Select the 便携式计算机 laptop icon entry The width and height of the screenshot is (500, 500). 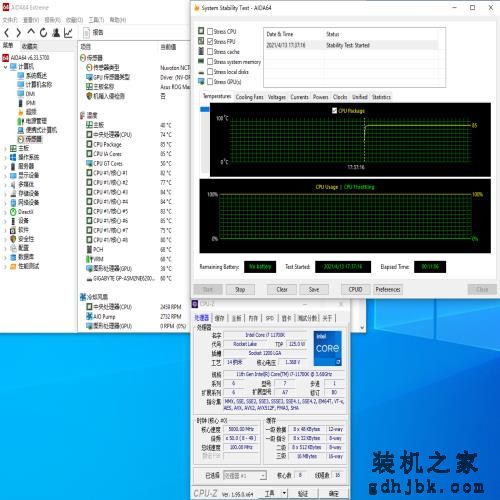pos(21,130)
